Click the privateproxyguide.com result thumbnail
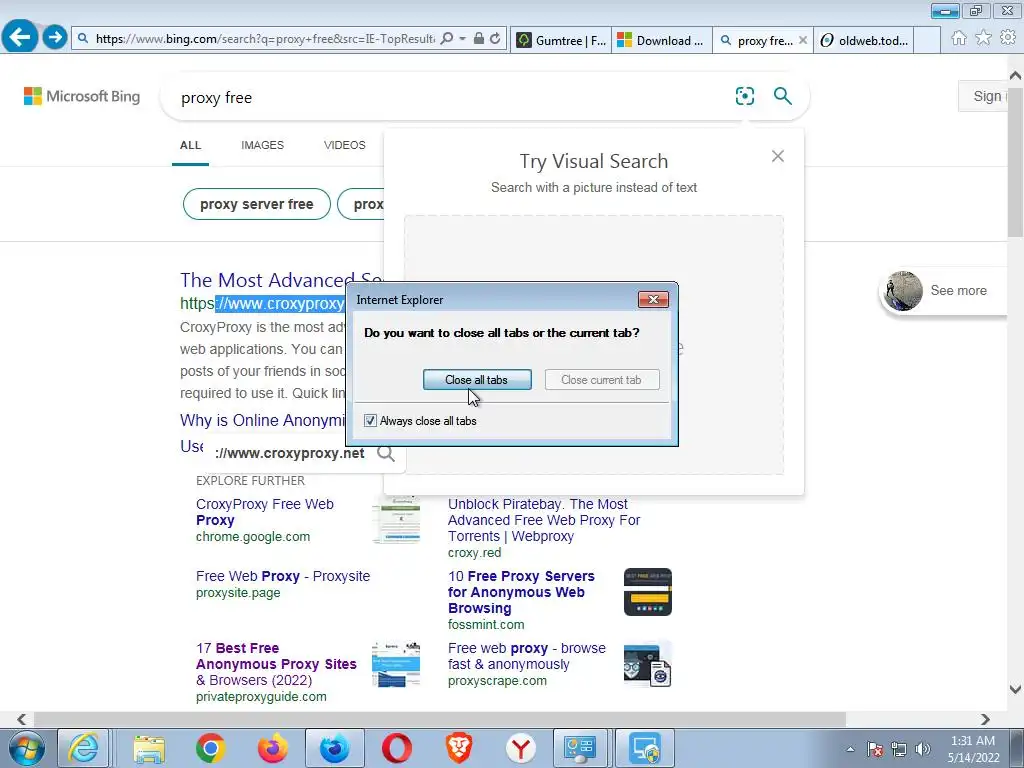Image resolution: width=1024 pixels, height=768 pixels. click(x=396, y=664)
